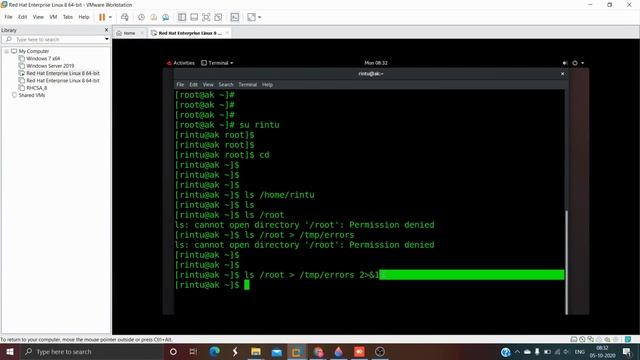
Task: Click the ENG language indicator
Action: pos(580,351)
